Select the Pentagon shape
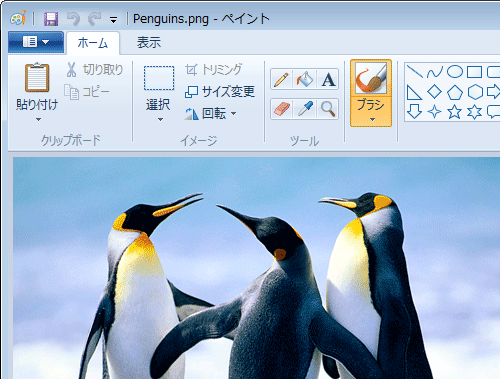 (x=455, y=92)
